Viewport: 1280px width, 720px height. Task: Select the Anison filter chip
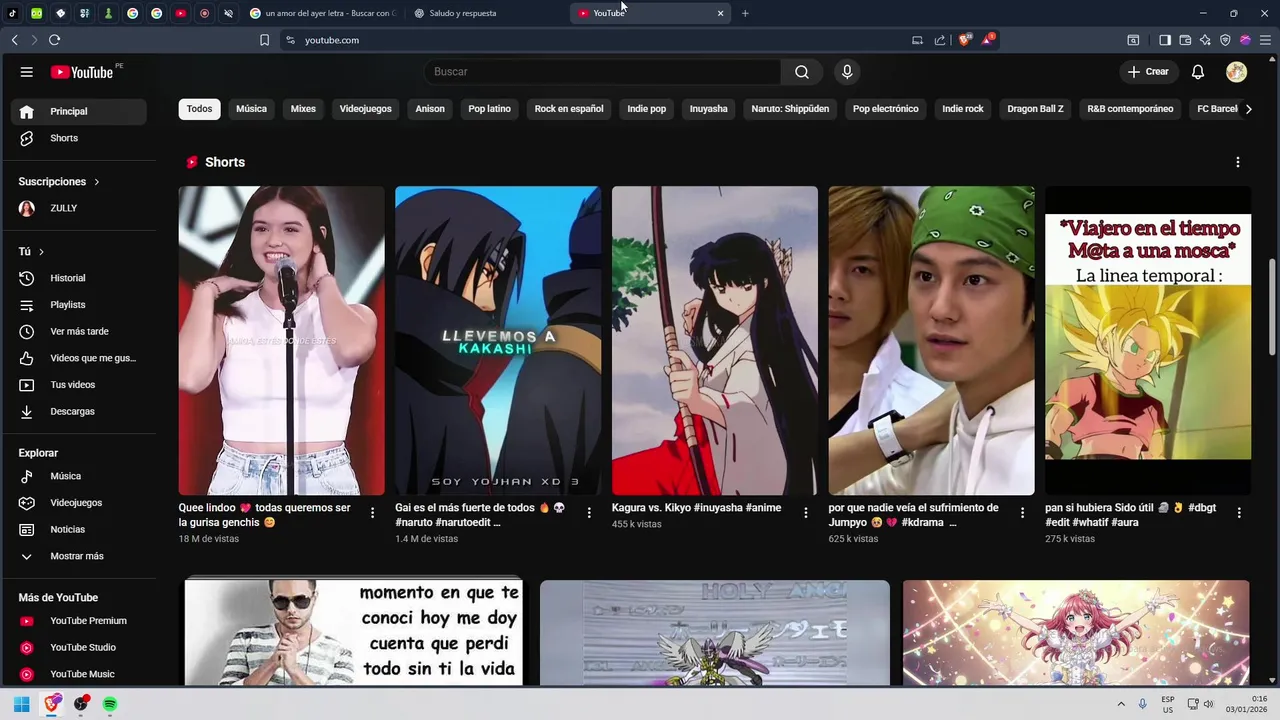[x=430, y=109]
